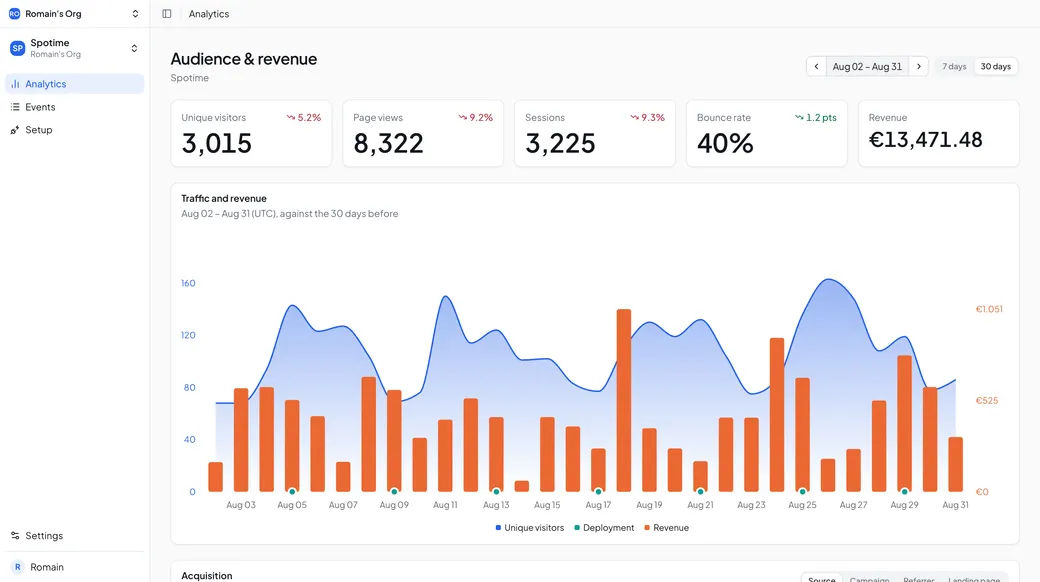Click the Page views downward trend arrow

(x=462, y=117)
